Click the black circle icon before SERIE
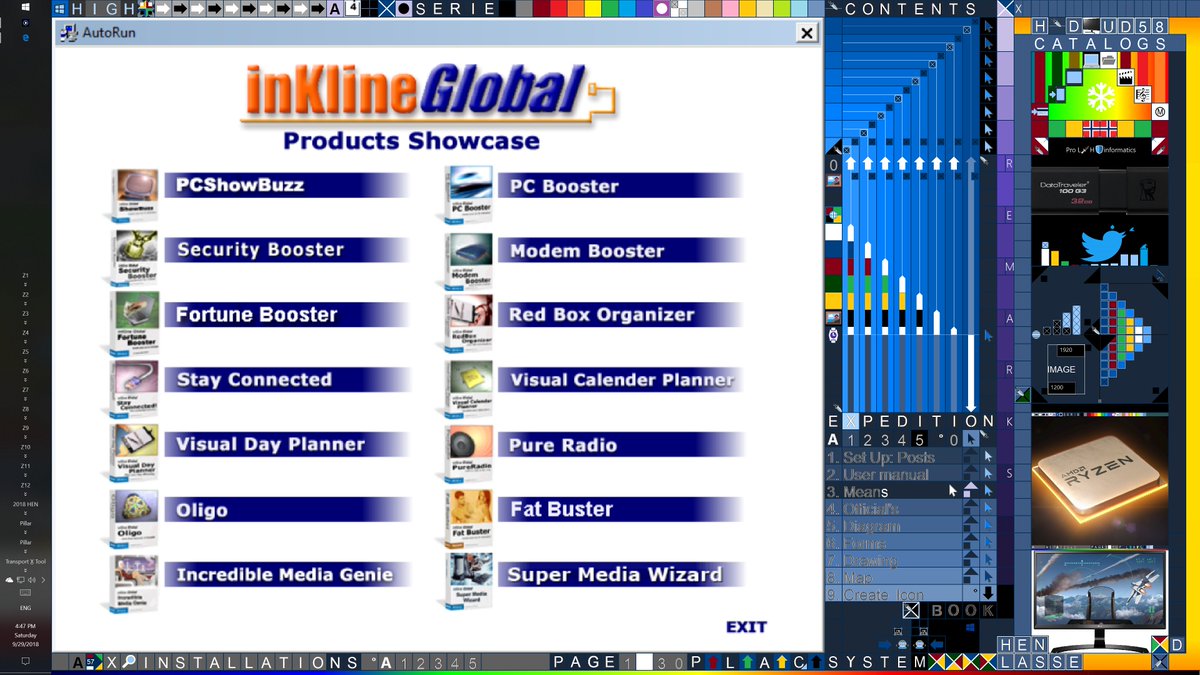This screenshot has width=1200, height=675. click(x=403, y=8)
